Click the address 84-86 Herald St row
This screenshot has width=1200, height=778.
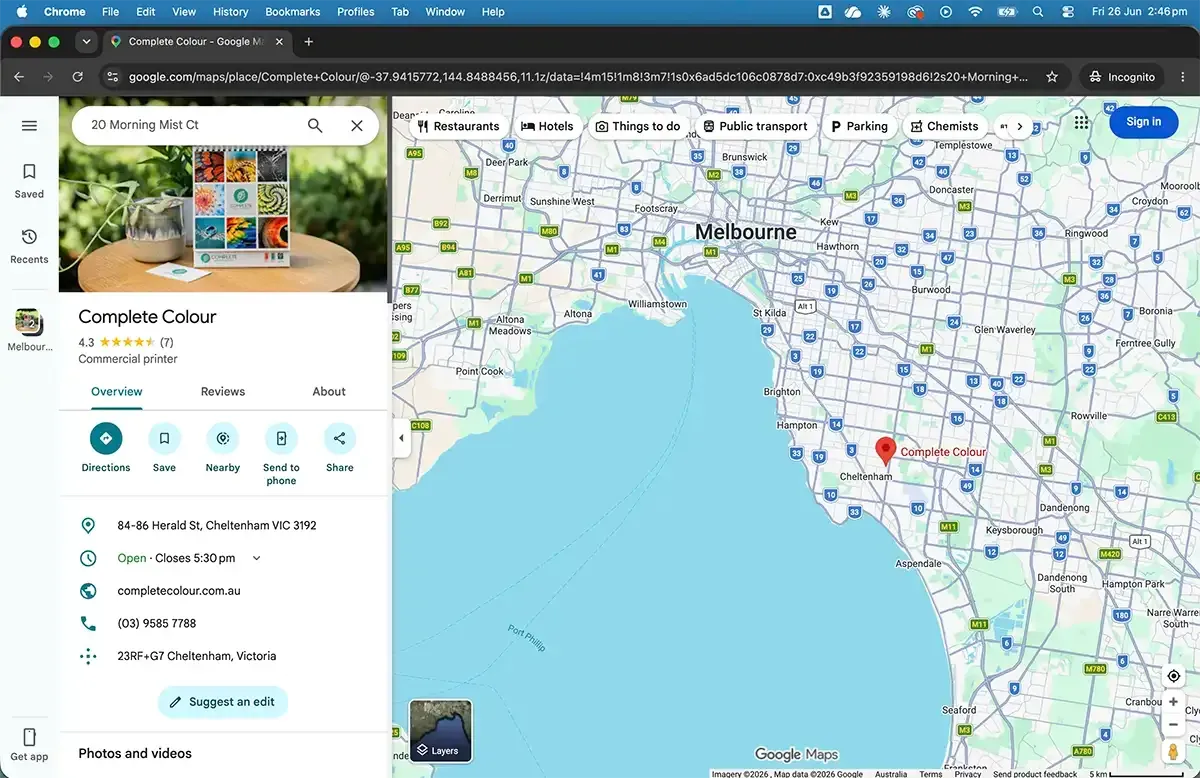point(224,526)
